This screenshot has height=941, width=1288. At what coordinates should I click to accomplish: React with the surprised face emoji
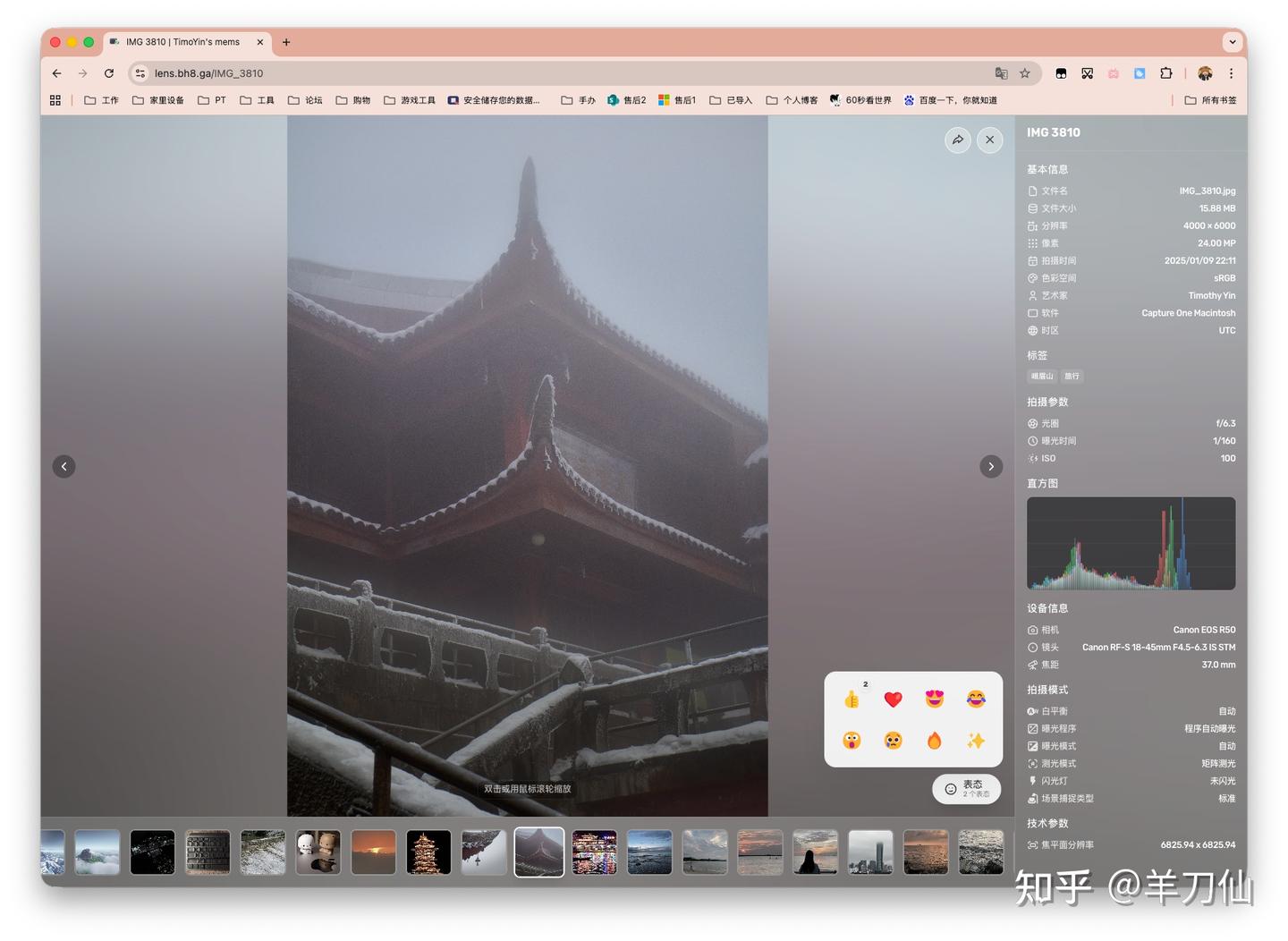click(852, 740)
